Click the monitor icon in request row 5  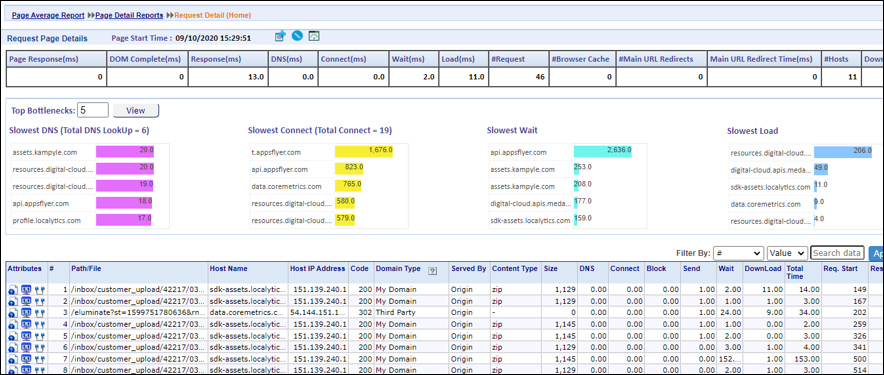point(26,336)
